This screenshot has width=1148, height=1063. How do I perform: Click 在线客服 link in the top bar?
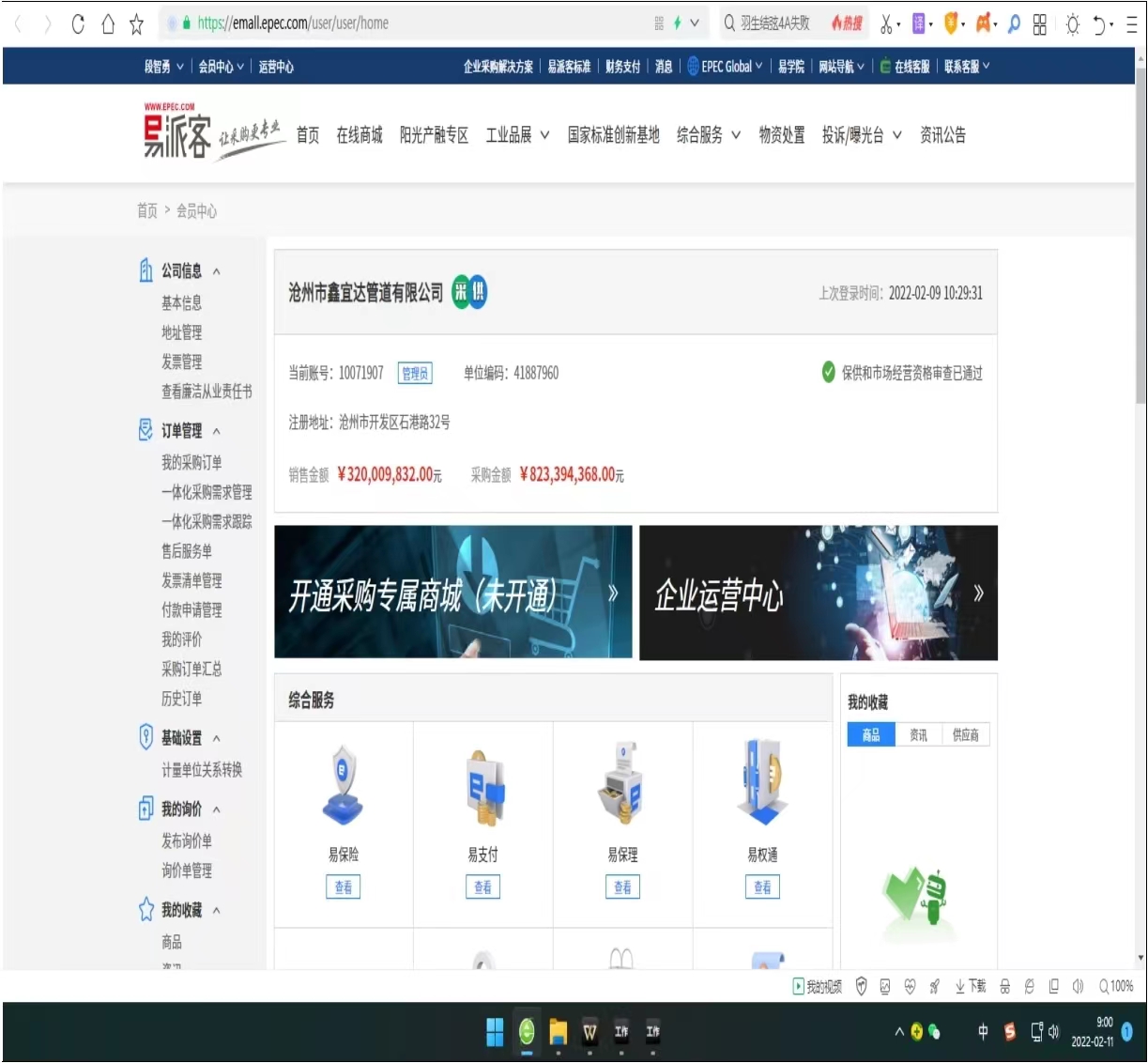tap(905, 67)
